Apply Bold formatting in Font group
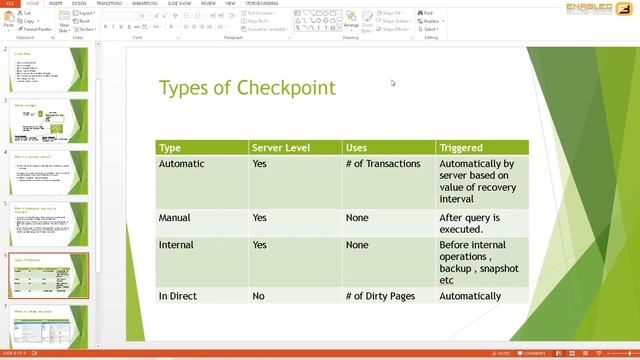The height and width of the screenshot is (360, 640). [105, 27]
